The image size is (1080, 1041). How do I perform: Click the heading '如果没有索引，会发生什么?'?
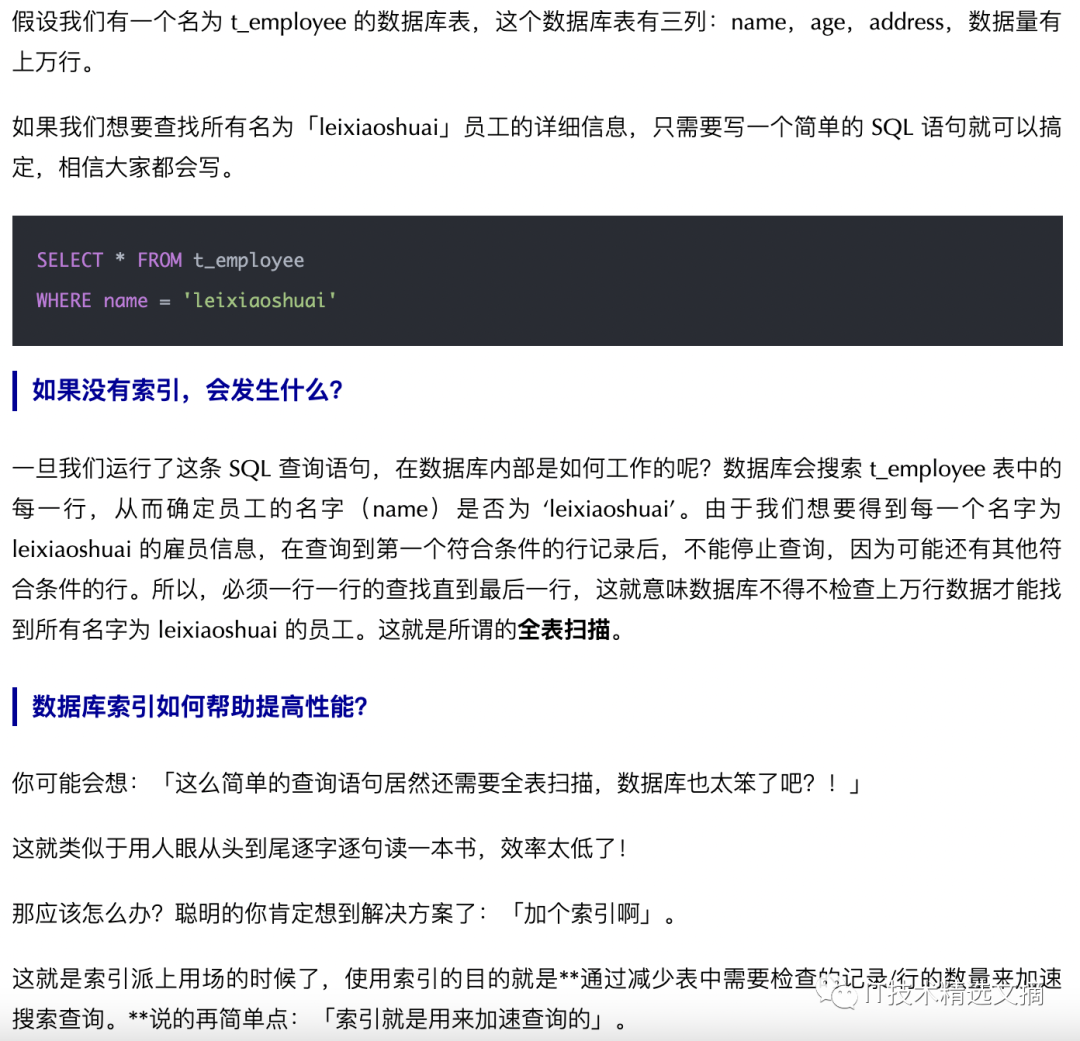click(187, 391)
